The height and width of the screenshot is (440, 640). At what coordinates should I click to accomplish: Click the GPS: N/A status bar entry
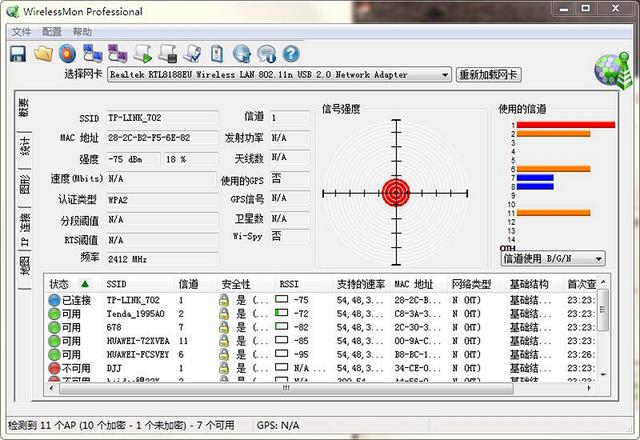tap(278, 426)
